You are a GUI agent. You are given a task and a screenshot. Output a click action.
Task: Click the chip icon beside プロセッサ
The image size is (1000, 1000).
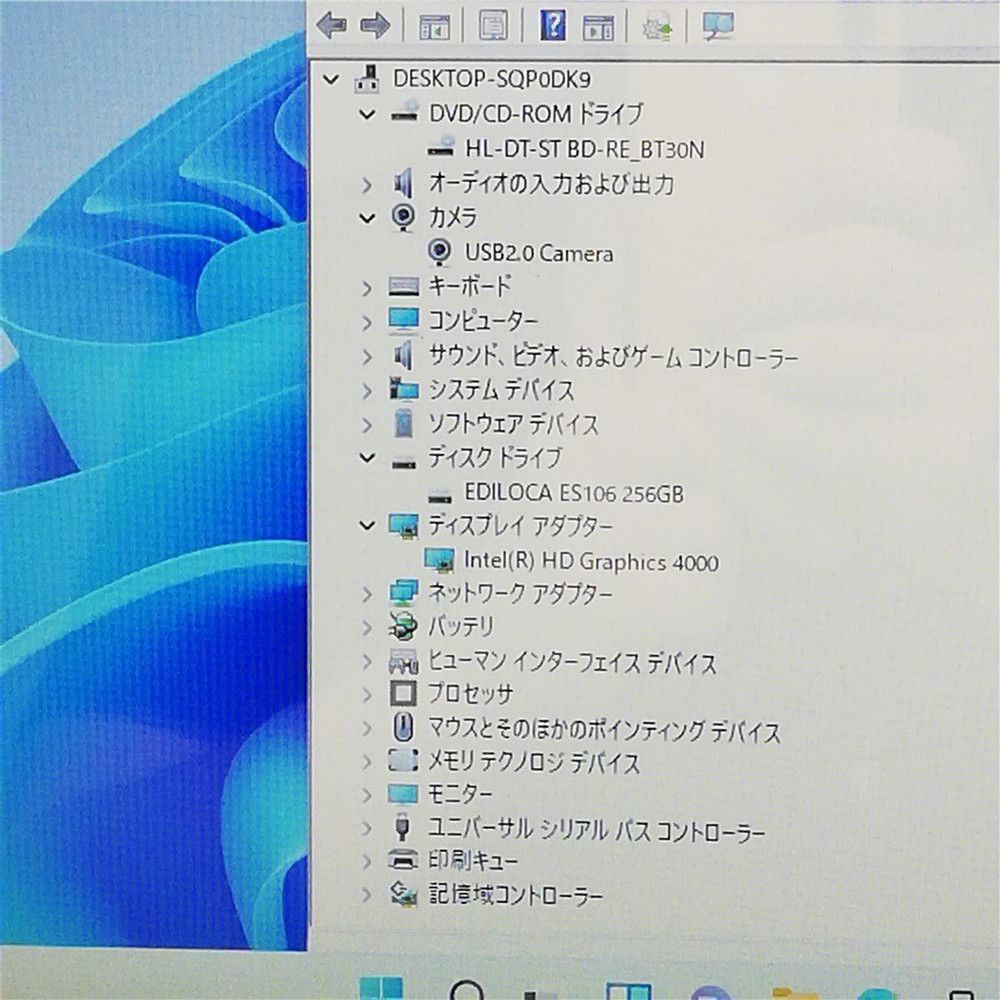tap(403, 694)
